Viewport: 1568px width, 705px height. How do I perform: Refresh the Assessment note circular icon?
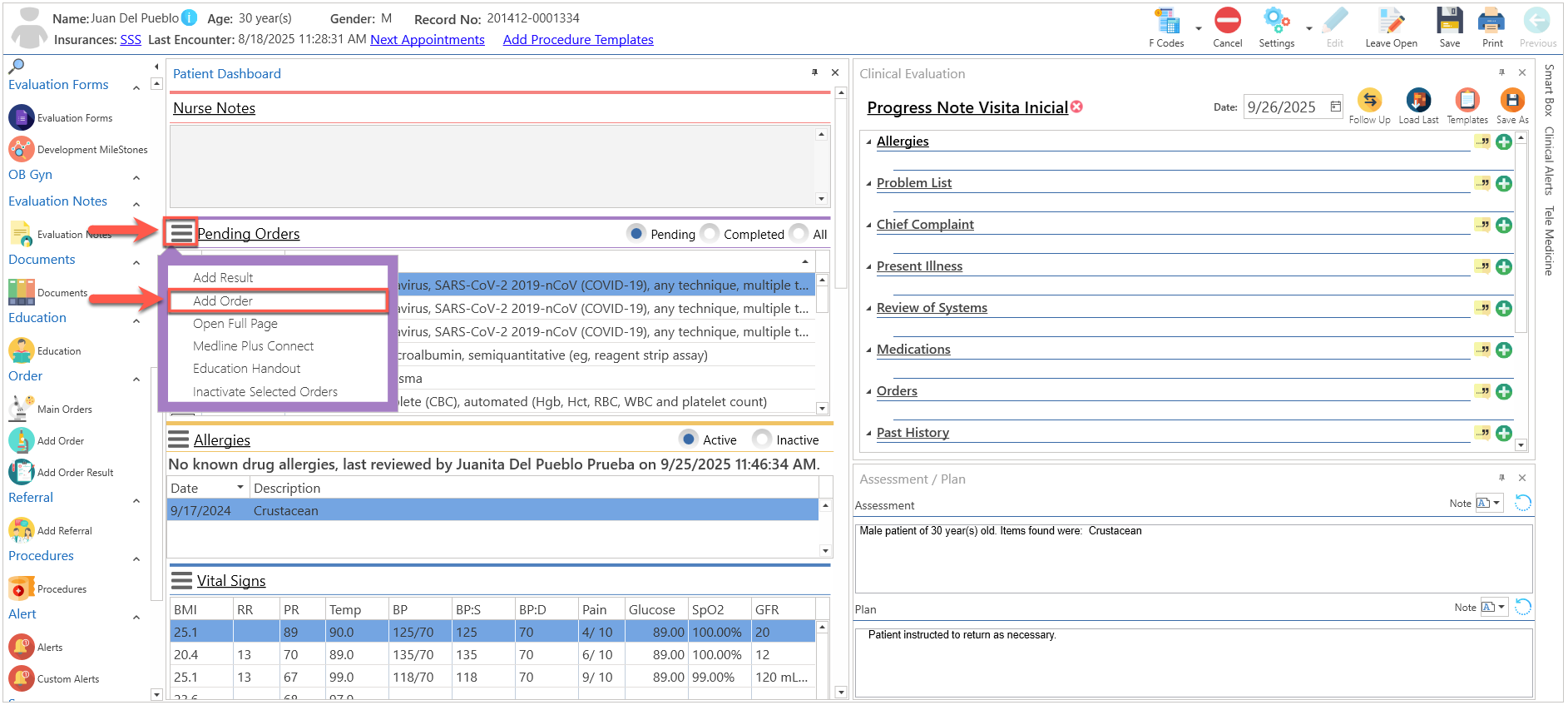tap(1523, 503)
